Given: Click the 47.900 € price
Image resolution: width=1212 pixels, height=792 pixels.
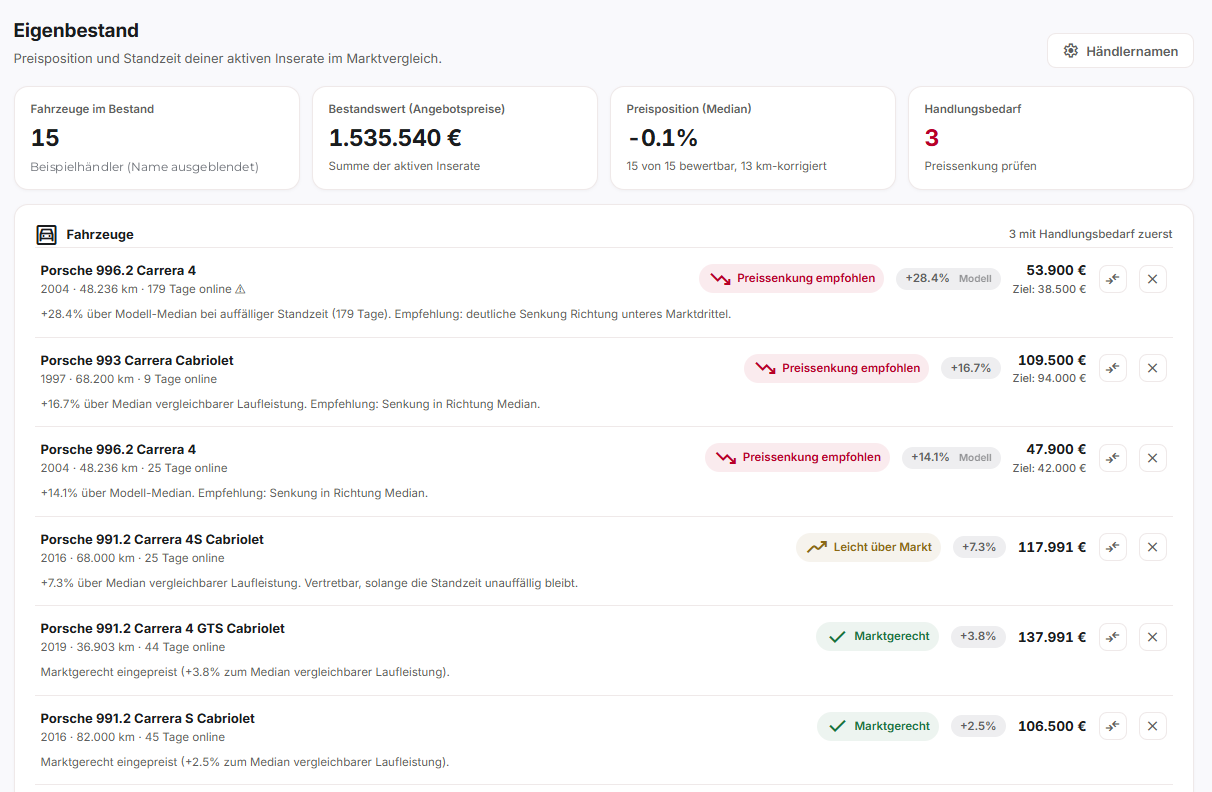Looking at the screenshot, I should pos(1056,449).
